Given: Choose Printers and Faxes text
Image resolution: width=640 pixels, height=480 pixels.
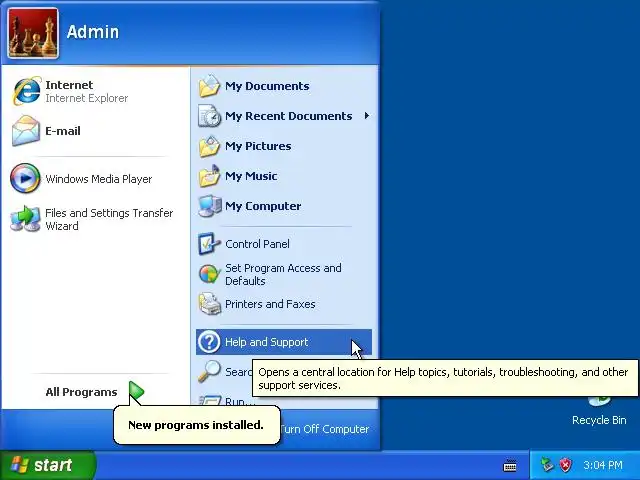Looking at the screenshot, I should [270, 304].
